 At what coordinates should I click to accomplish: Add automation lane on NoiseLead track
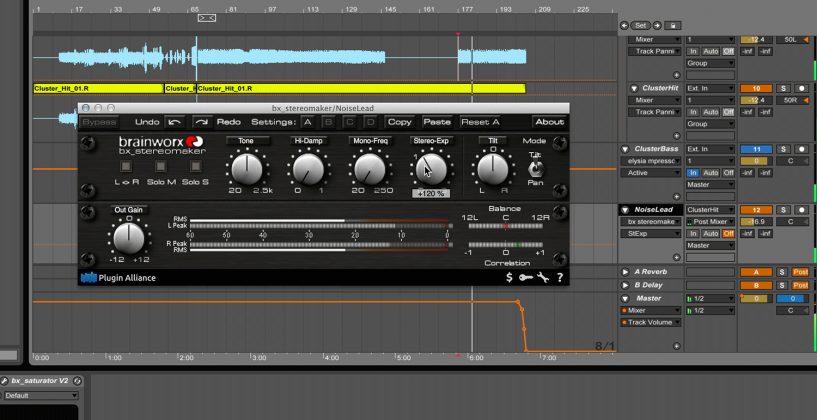pos(676,257)
